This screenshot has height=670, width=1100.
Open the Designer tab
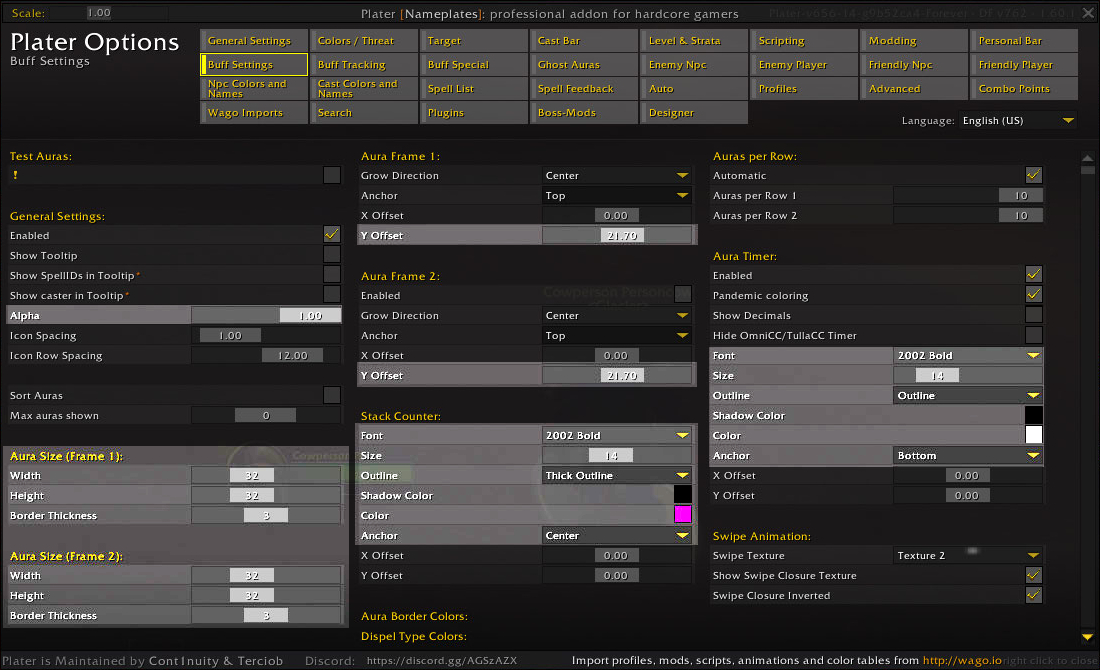click(694, 112)
